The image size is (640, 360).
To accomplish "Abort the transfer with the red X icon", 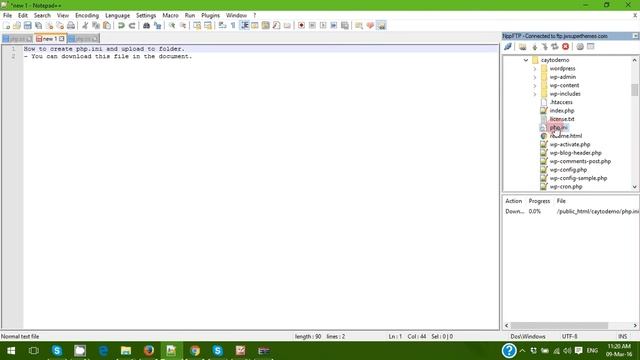I will point(565,47).
